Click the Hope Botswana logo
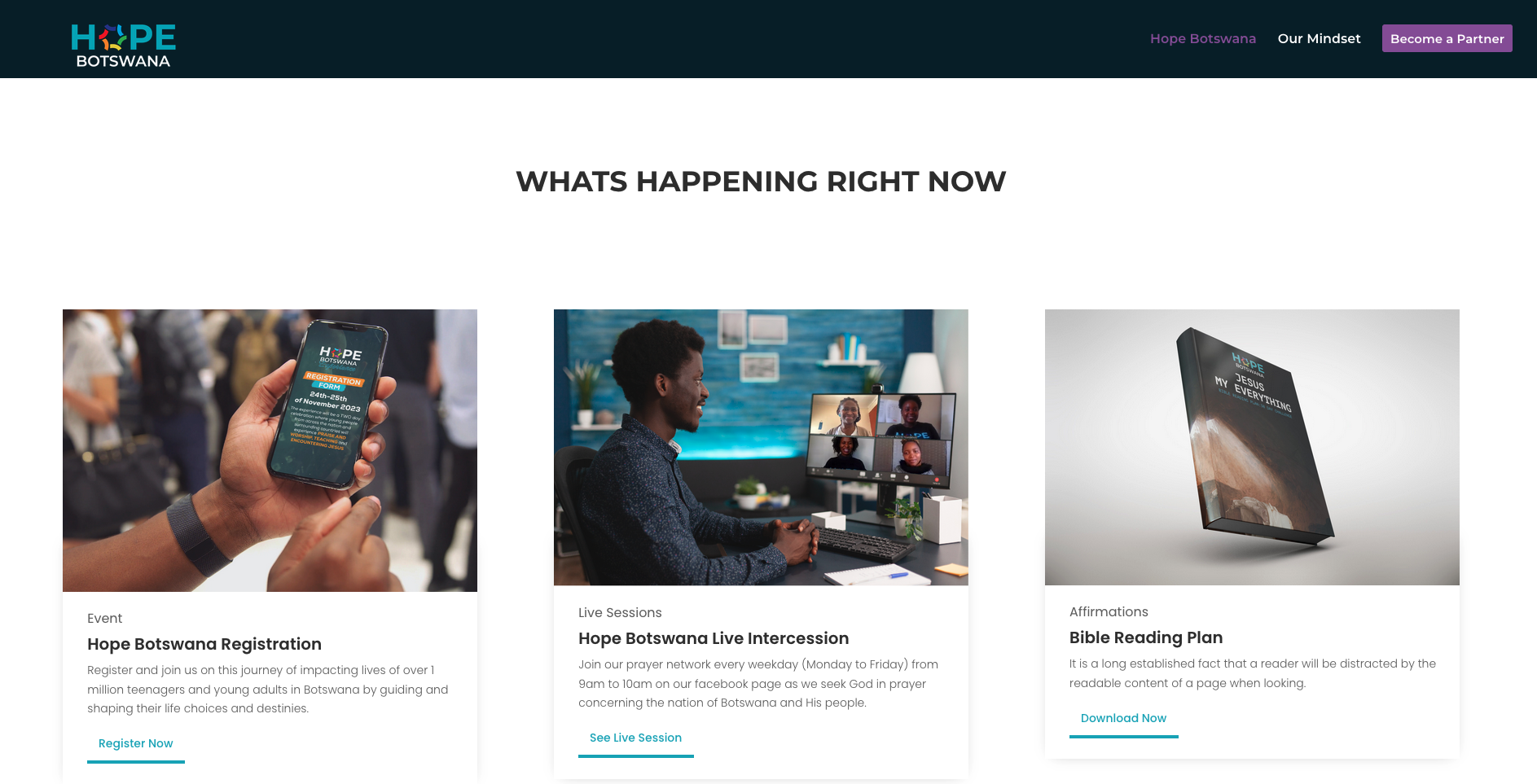The height and width of the screenshot is (784, 1537). (x=123, y=45)
